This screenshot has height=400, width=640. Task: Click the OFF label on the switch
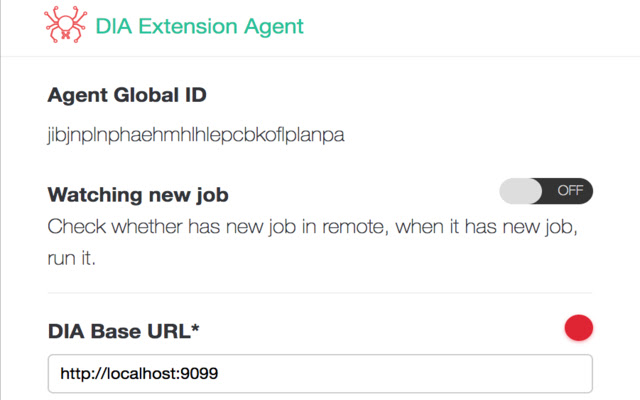point(569,191)
